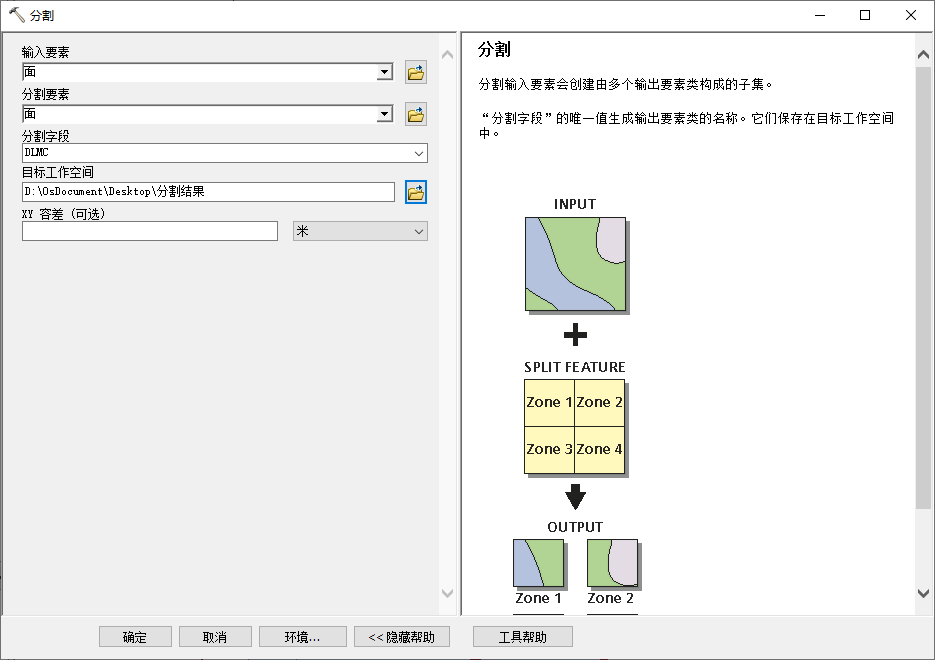
Task: Click help panel scroll down arrow
Action: tap(923, 593)
